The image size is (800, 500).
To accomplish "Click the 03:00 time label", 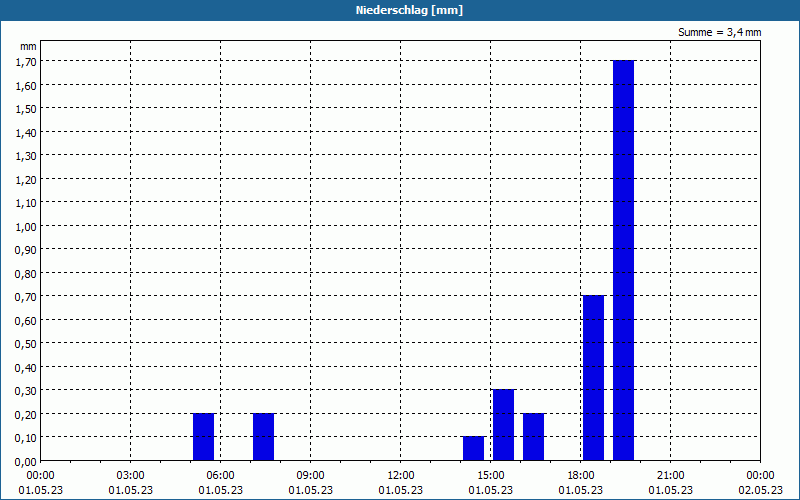I will click(131, 475).
